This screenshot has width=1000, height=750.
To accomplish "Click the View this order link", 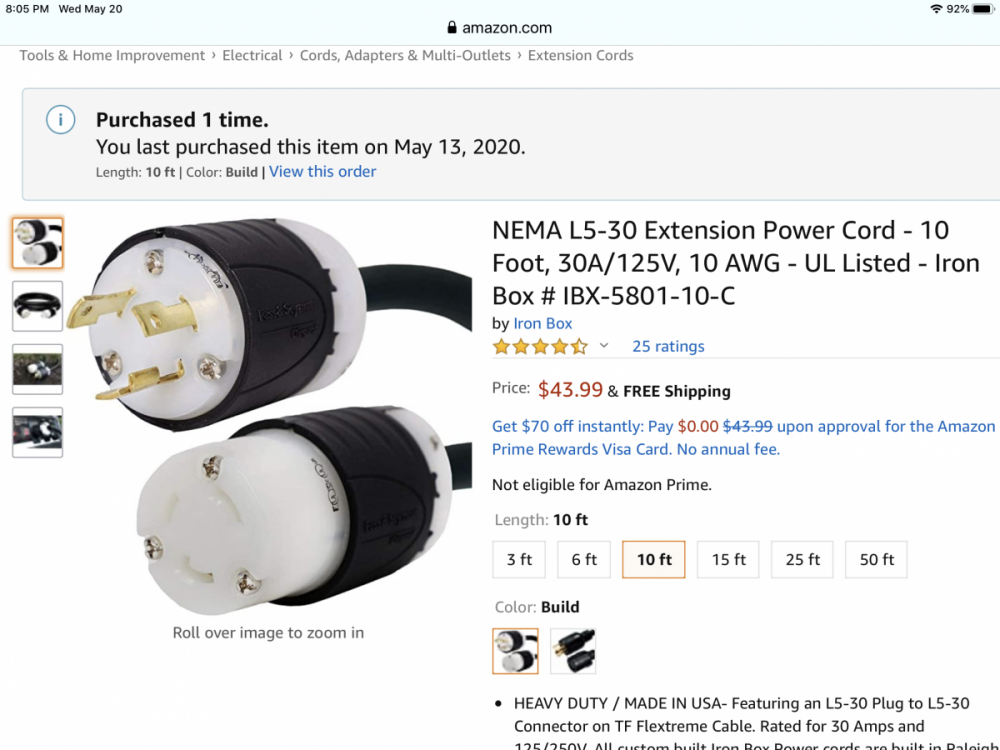I will tap(322, 172).
